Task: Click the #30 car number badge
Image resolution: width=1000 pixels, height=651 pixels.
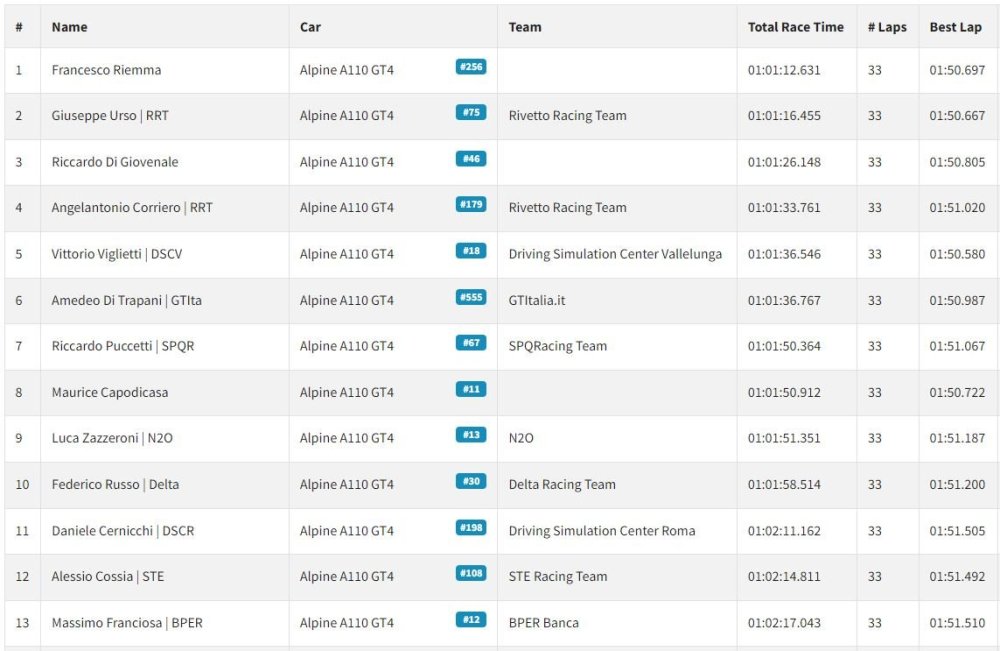Action: coord(471,481)
